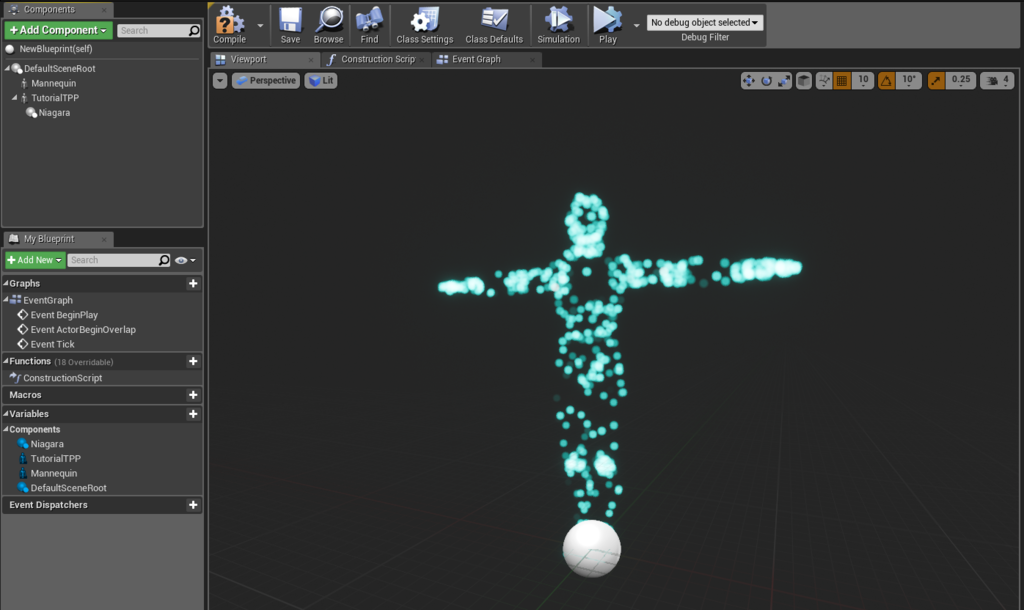1024x610 pixels.
Task: Toggle world/local coordinate space
Action: (x=804, y=80)
